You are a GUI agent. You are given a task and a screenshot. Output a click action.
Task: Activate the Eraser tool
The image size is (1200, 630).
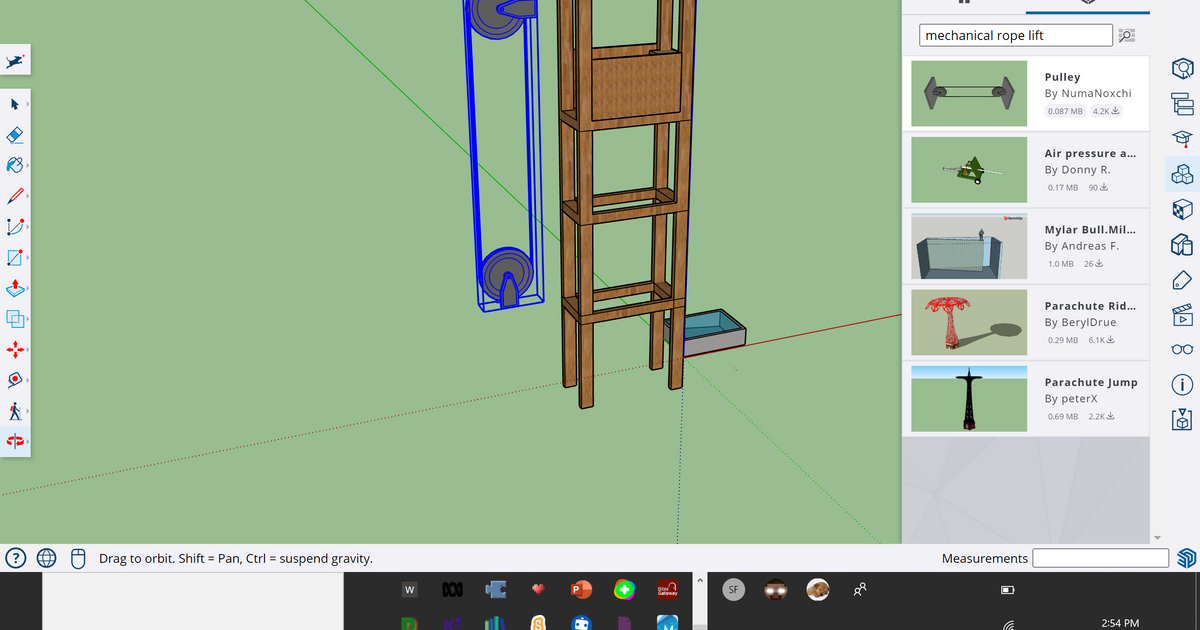tap(14, 134)
